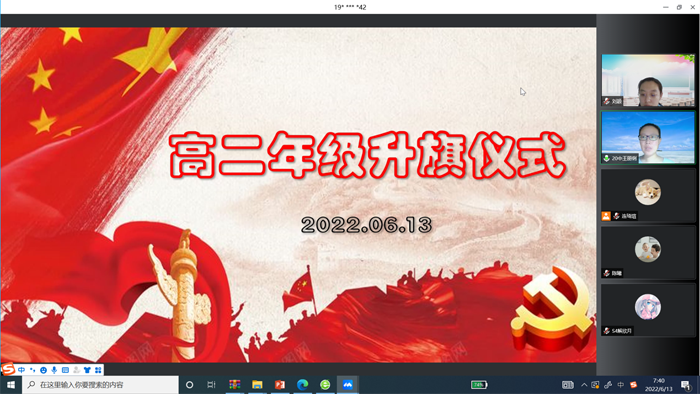Switch to PowerPoint on the taskbar
Screen dimensions: 700x394
280,385
